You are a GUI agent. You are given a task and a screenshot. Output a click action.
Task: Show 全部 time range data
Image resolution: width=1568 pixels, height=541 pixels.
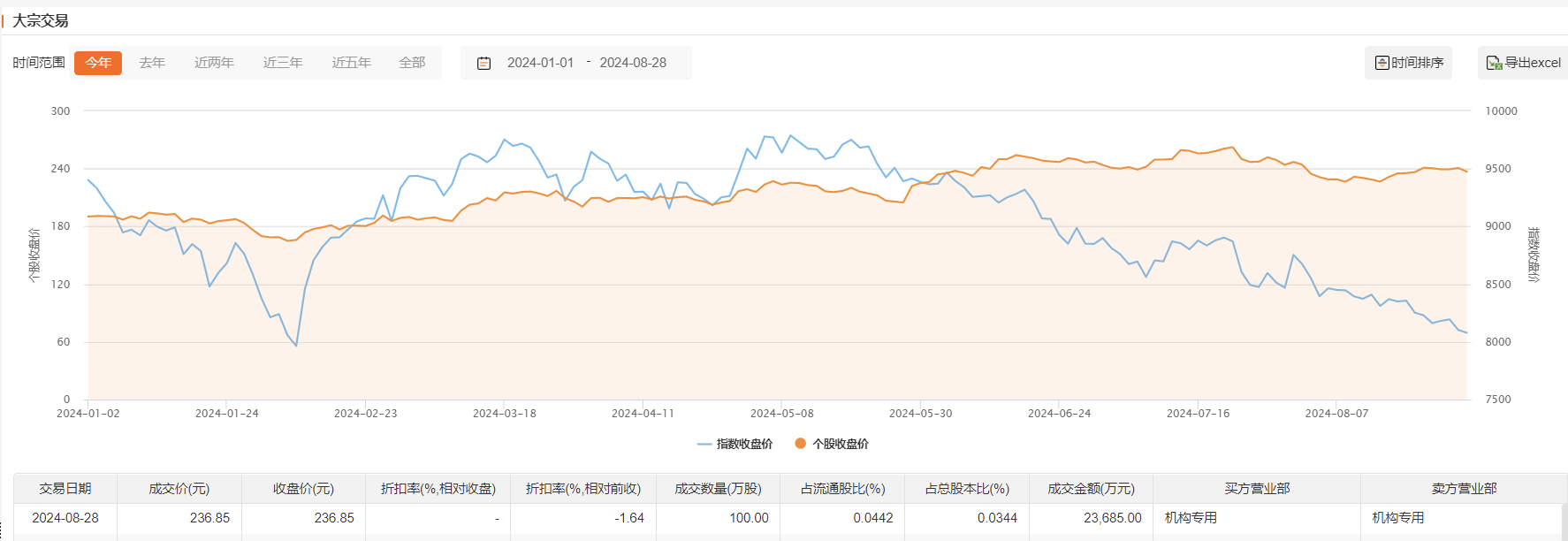coord(412,63)
